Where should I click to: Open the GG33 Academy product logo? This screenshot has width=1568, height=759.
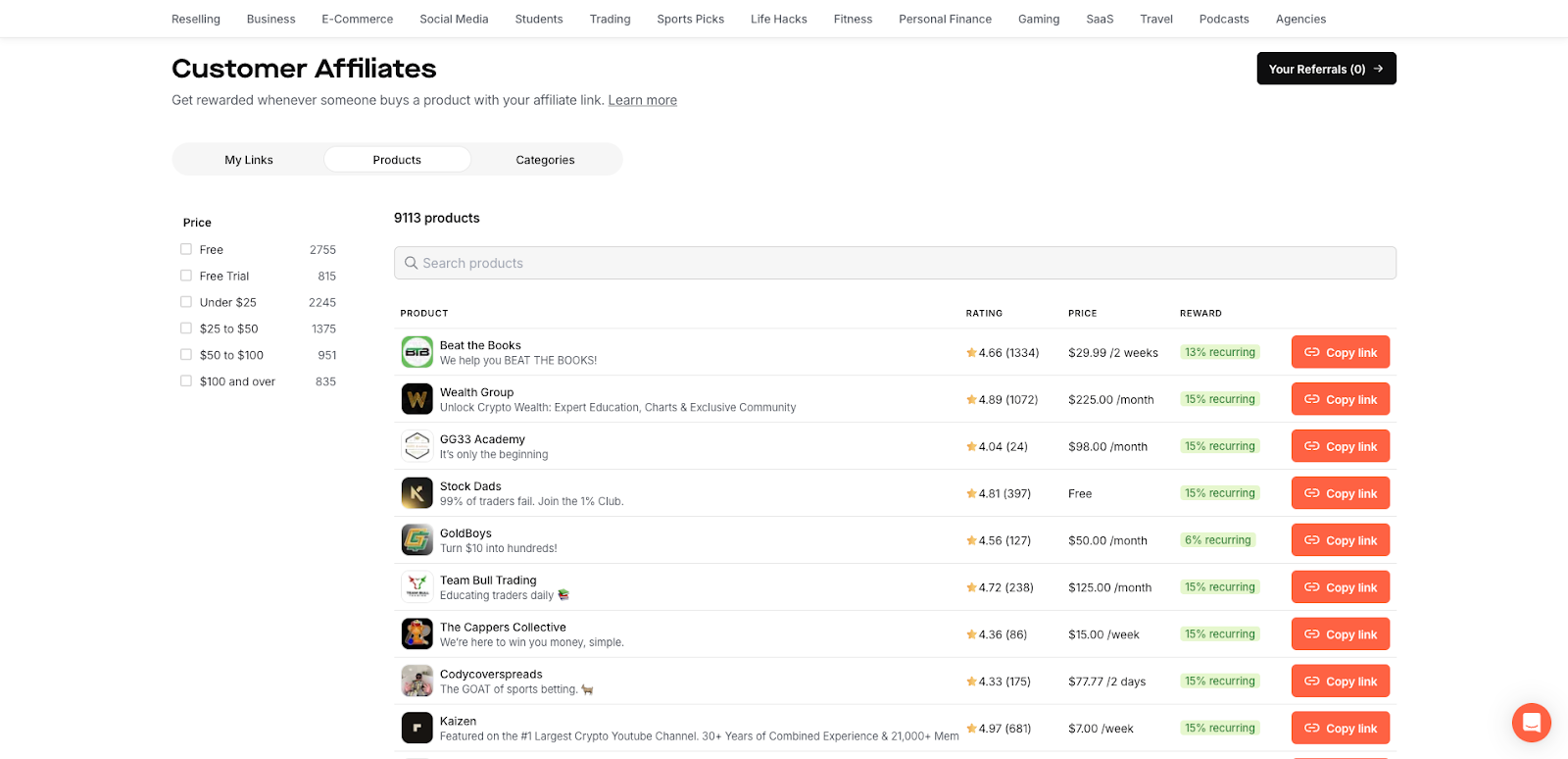[x=417, y=446]
